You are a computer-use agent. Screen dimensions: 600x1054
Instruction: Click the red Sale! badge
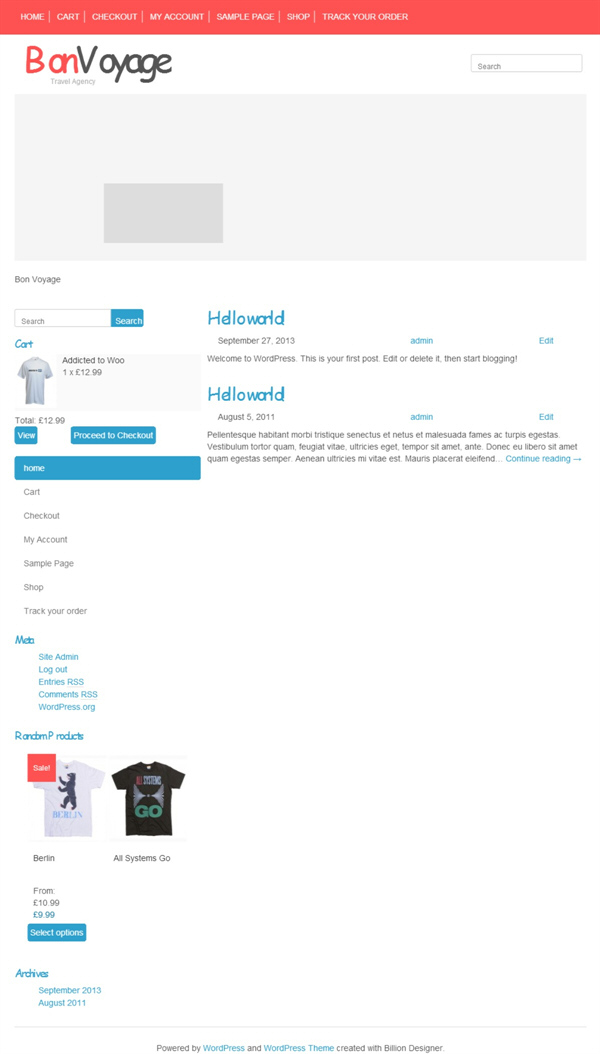click(x=42, y=768)
